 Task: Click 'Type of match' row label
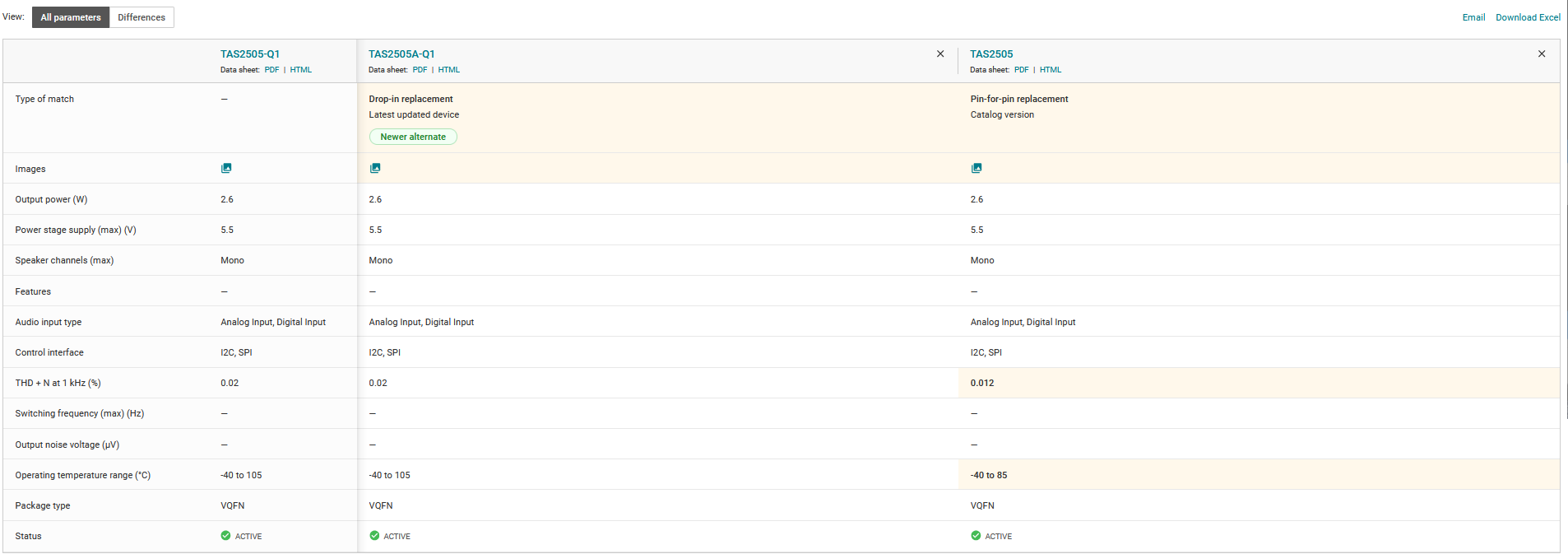click(44, 99)
